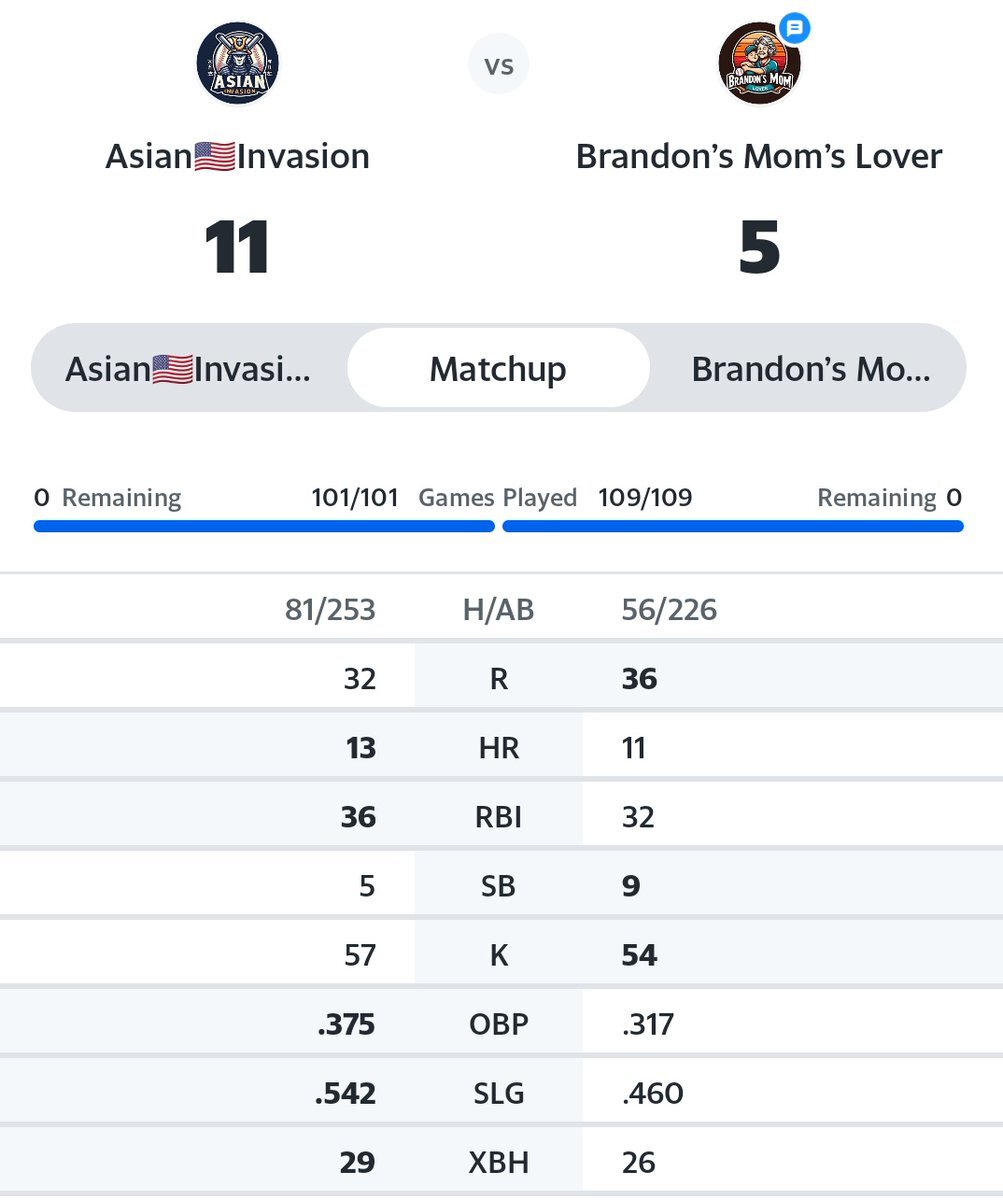Image resolution: width=1003 pixels, height=1200 pixels.
Task: Select the XBH category label
Action: (498, 1162)
